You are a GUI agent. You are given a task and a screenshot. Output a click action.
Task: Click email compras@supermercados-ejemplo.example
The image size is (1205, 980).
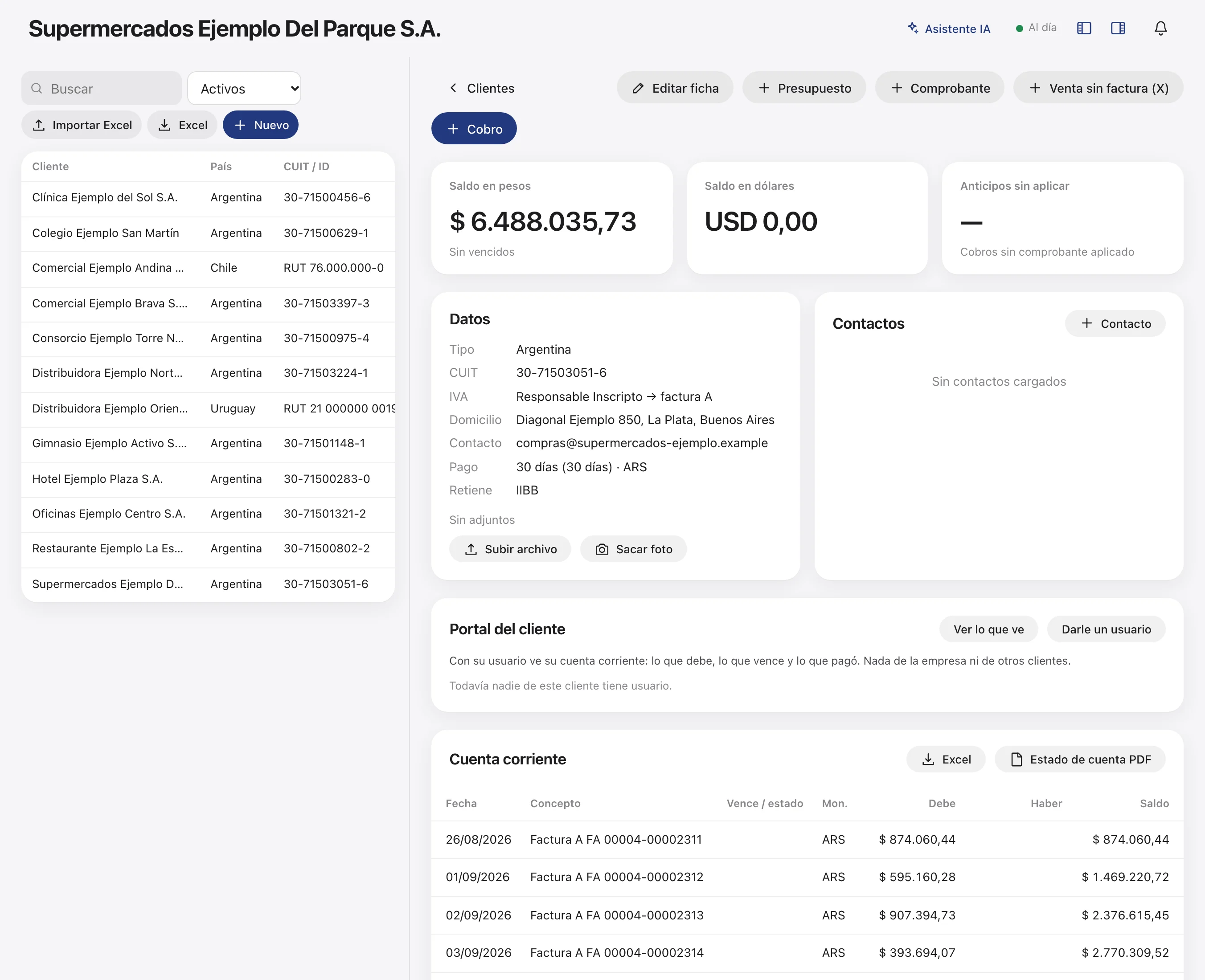click(641, 444)
